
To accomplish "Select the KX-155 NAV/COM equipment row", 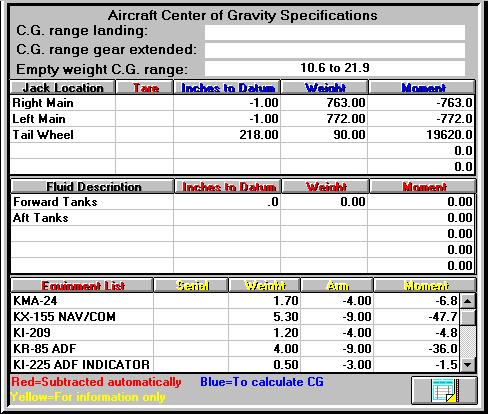I will tap(235, 317).
